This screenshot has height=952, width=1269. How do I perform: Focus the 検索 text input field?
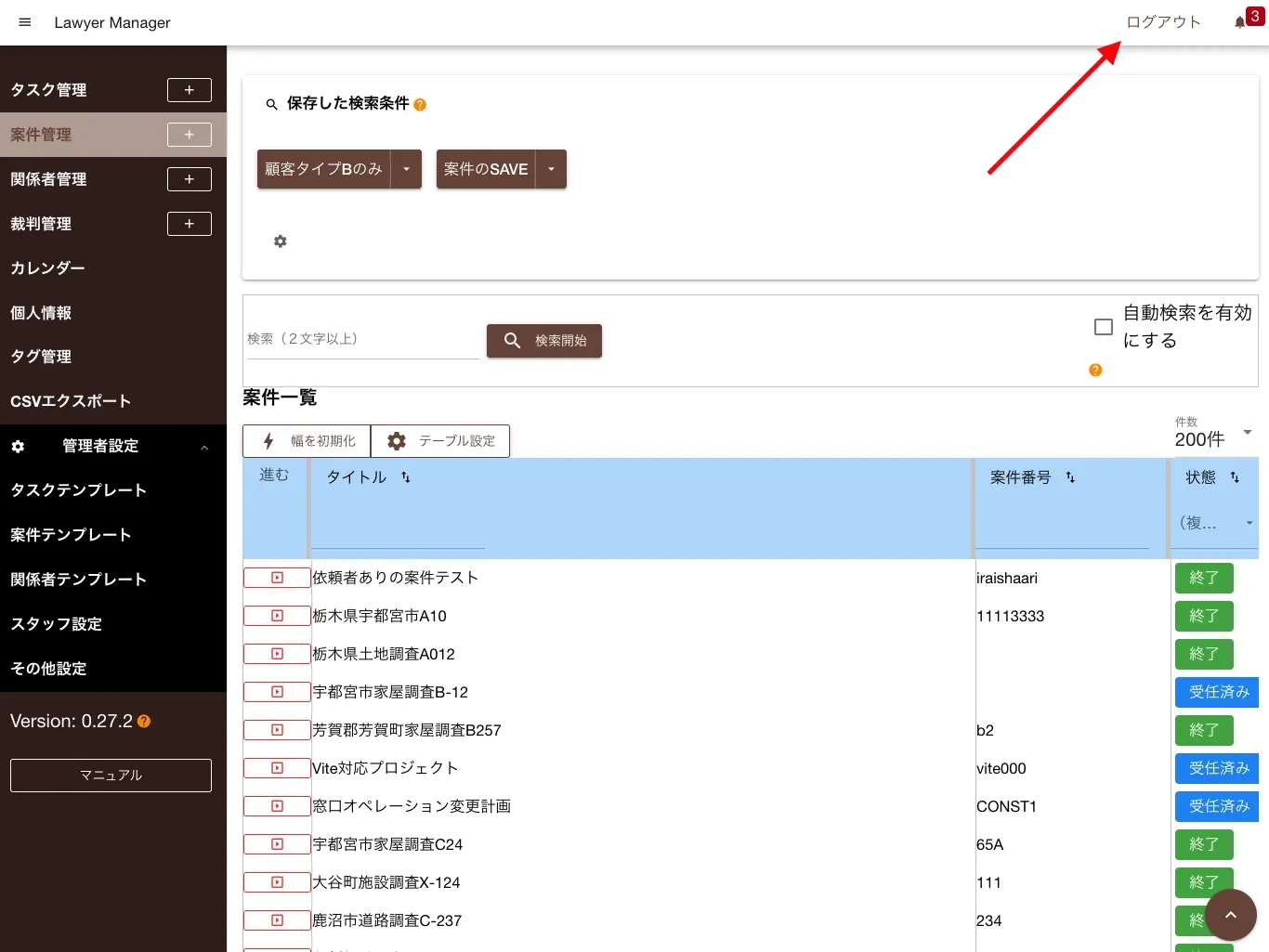point(362,339)
